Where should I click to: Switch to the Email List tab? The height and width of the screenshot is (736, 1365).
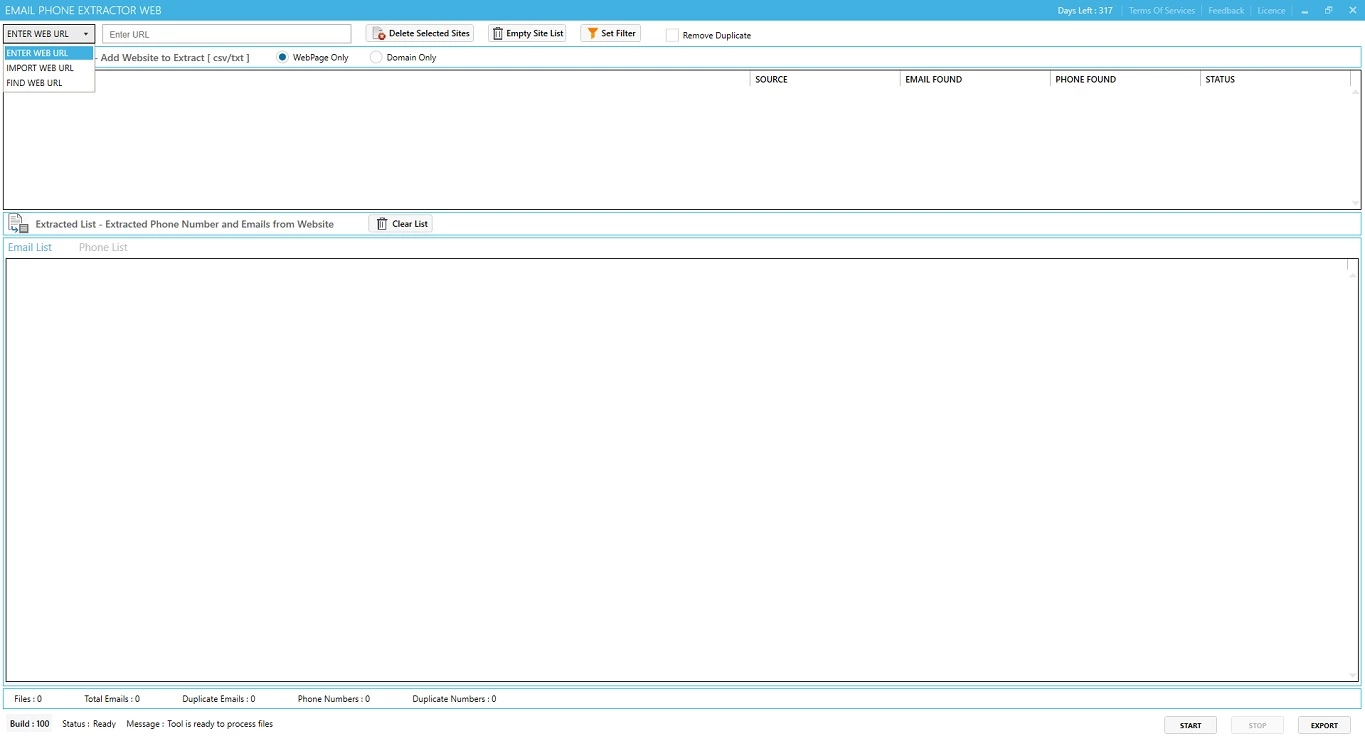[x=30, y=247]
